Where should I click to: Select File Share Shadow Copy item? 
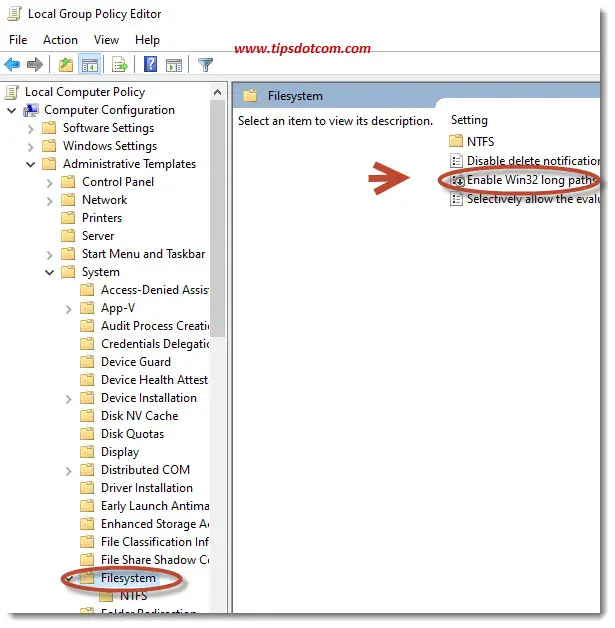[155, 561]
